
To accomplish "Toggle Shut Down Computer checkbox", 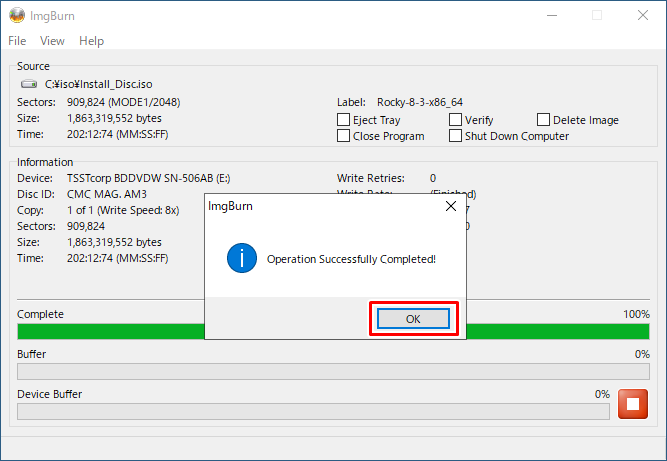I will point(456,136).
